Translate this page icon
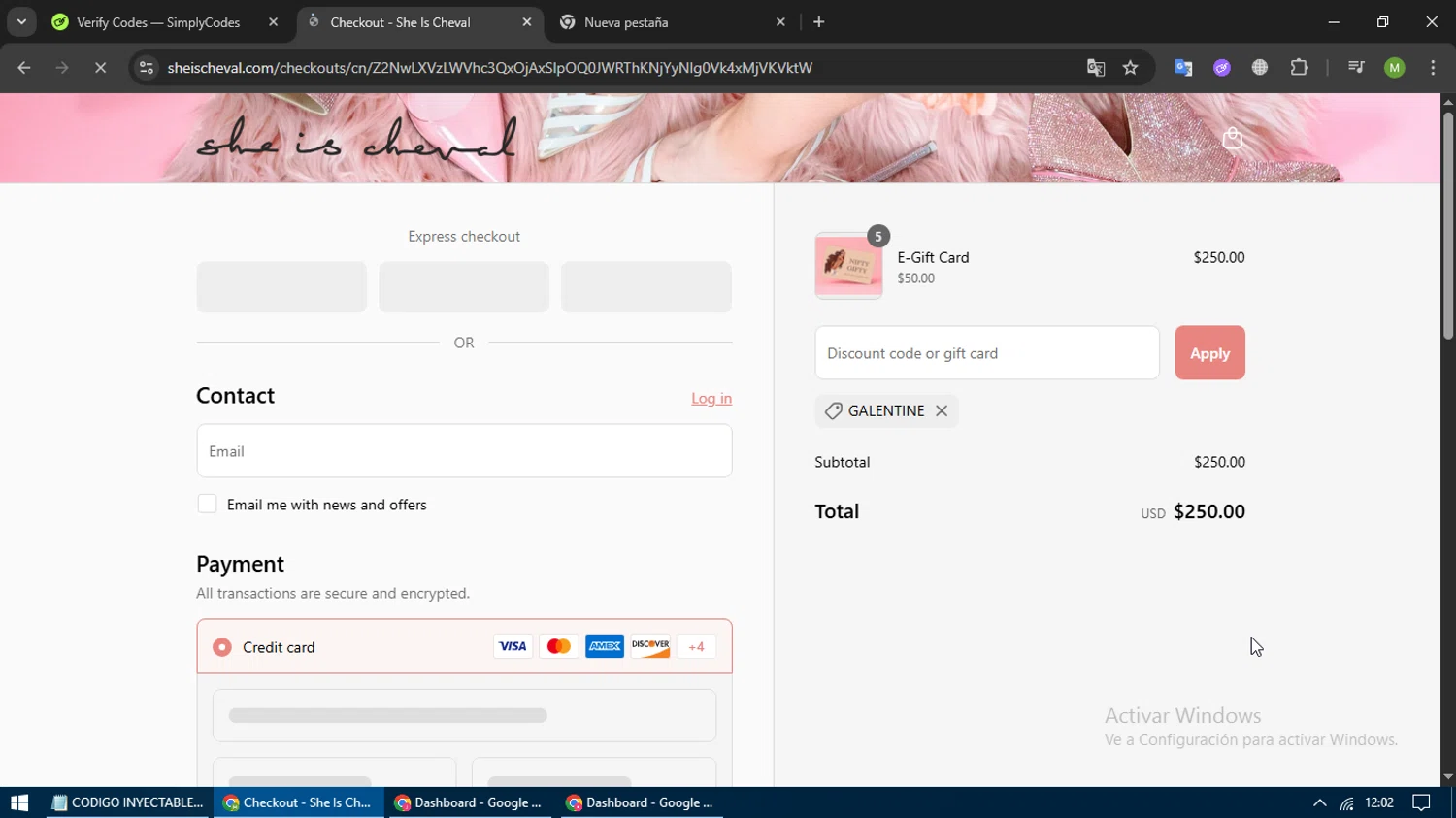 tap(1096, 67)
